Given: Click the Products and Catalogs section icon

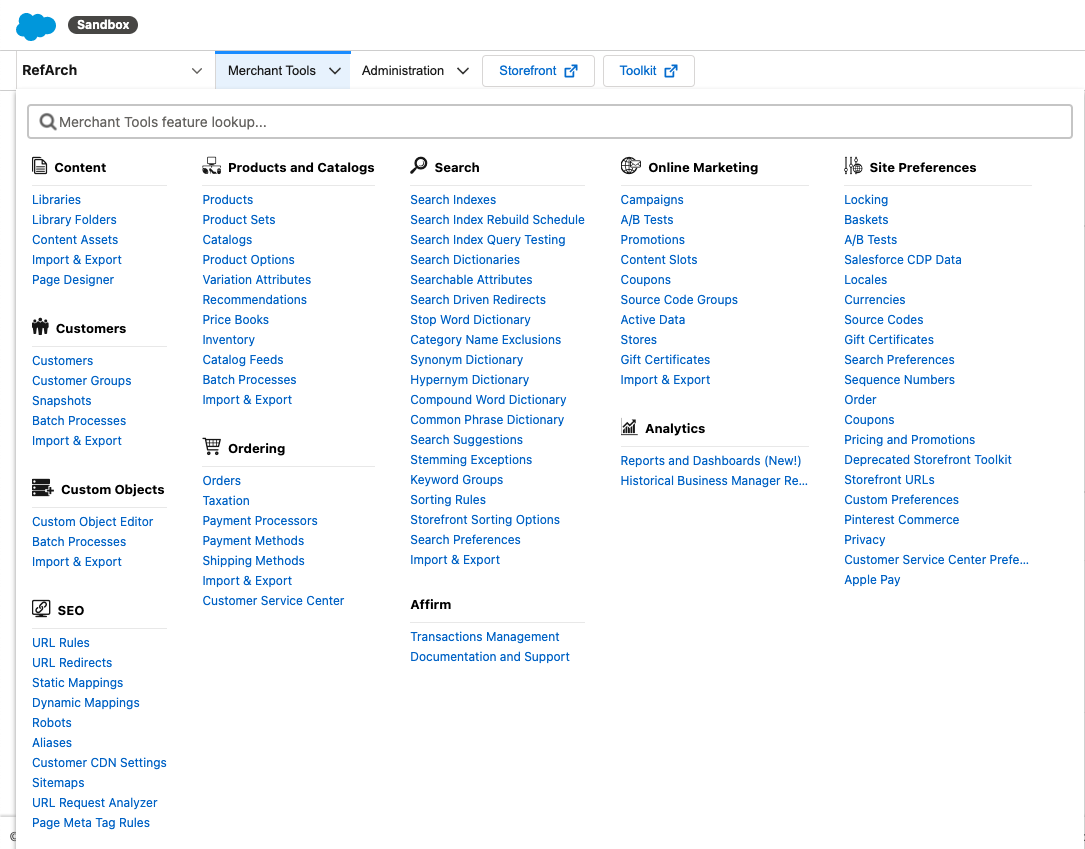Looking at the screenshot, I should pos(212,166).
